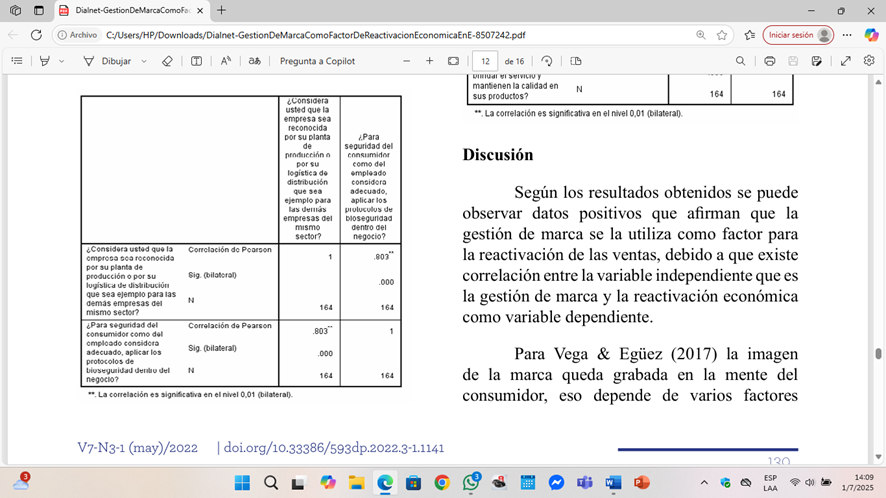Zoom out the PDF with minus
This screenshot has height=498, width=886.
pos(406,61)
